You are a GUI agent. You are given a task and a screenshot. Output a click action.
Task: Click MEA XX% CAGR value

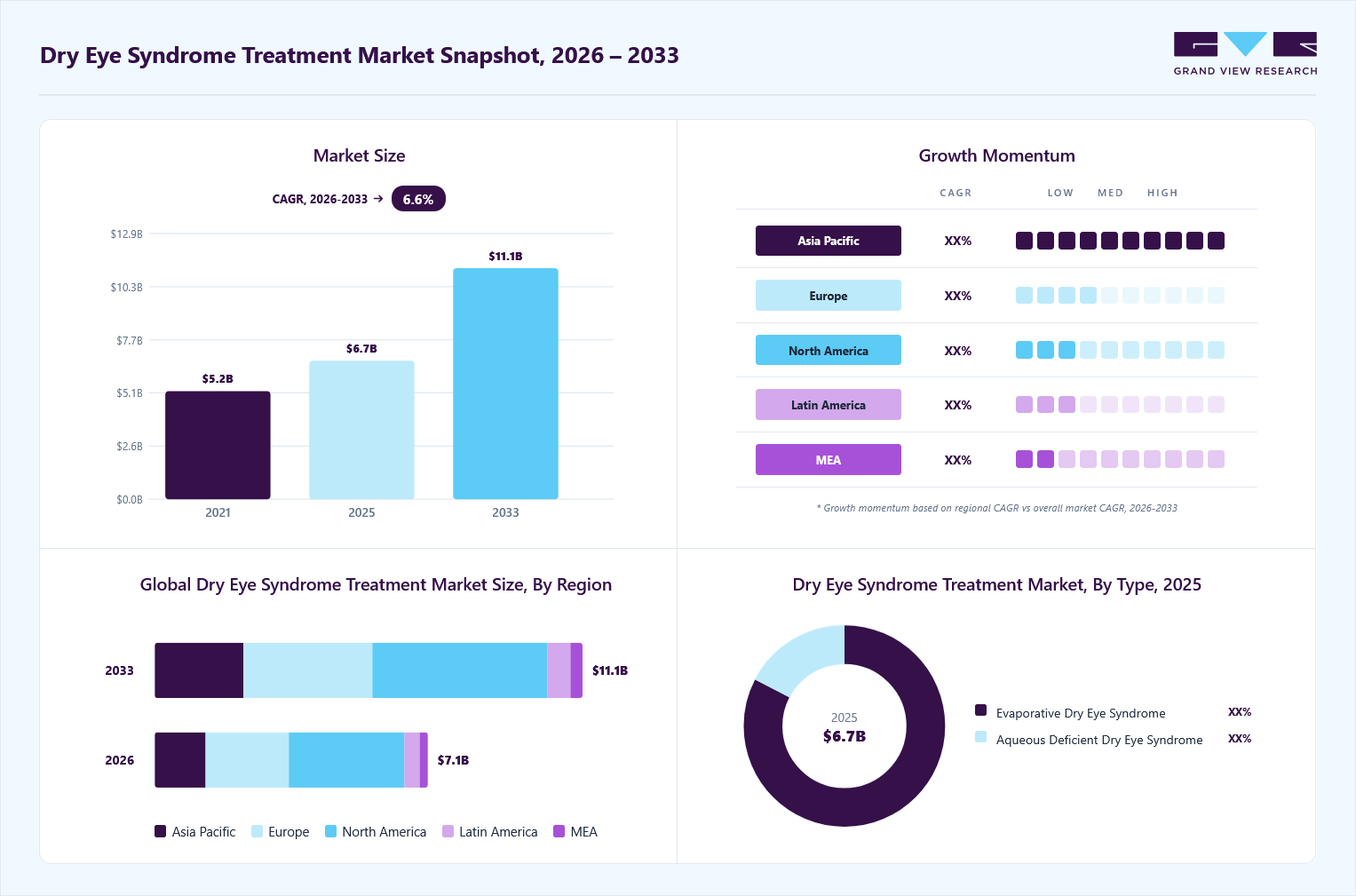coord(957,460)
